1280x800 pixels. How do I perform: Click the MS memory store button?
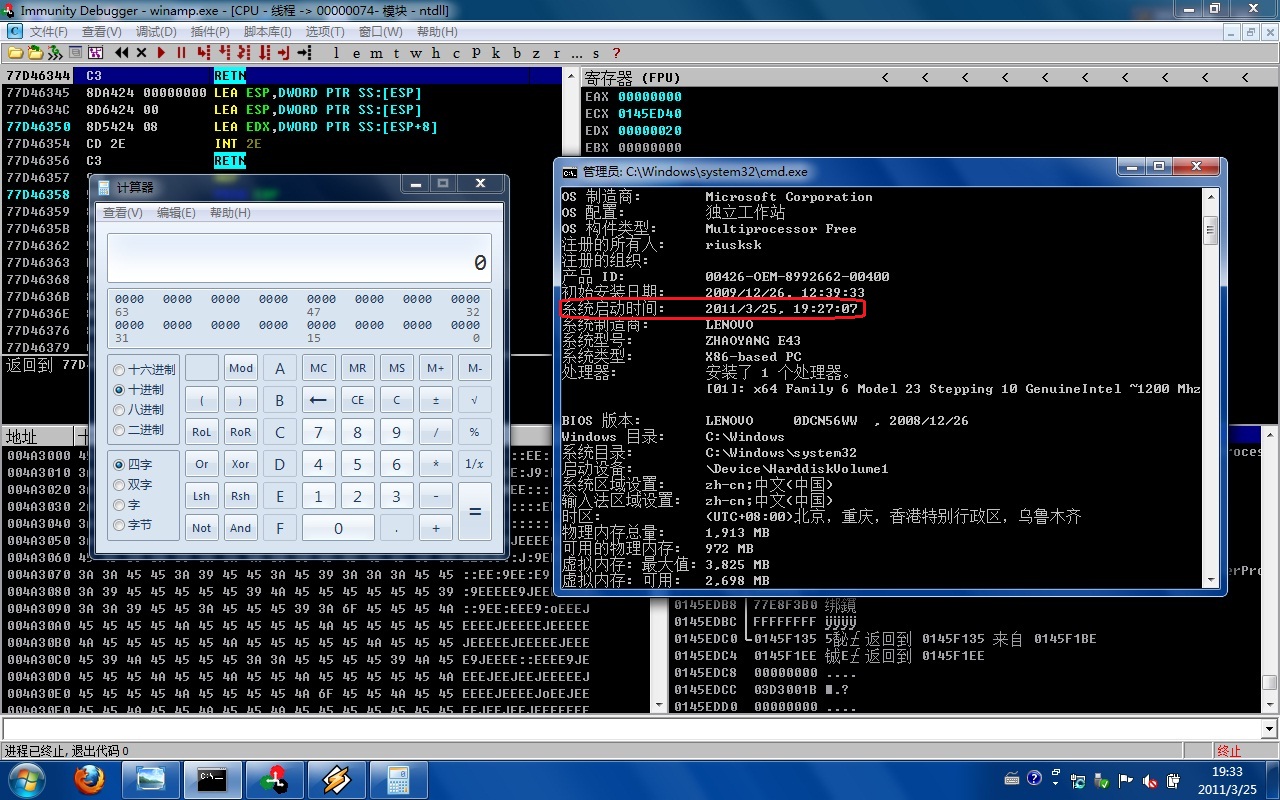point(397,368)
